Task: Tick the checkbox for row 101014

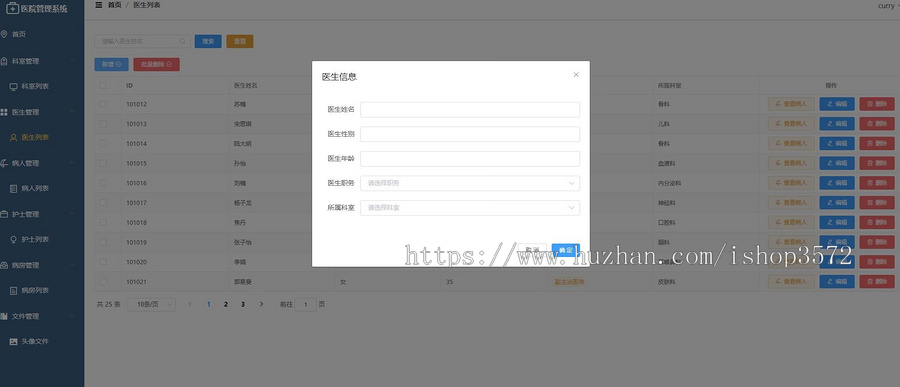Action: pos(103,143)
